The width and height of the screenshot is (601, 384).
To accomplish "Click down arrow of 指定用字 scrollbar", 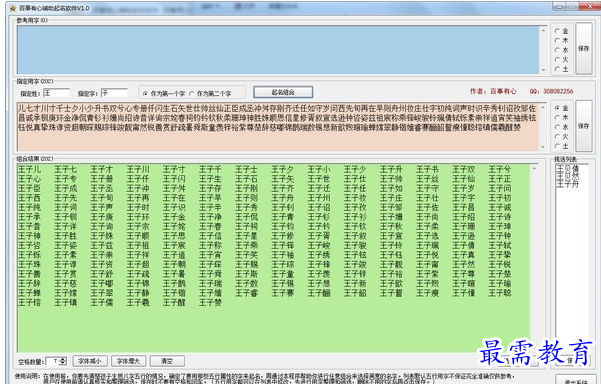I will (543, 147).
